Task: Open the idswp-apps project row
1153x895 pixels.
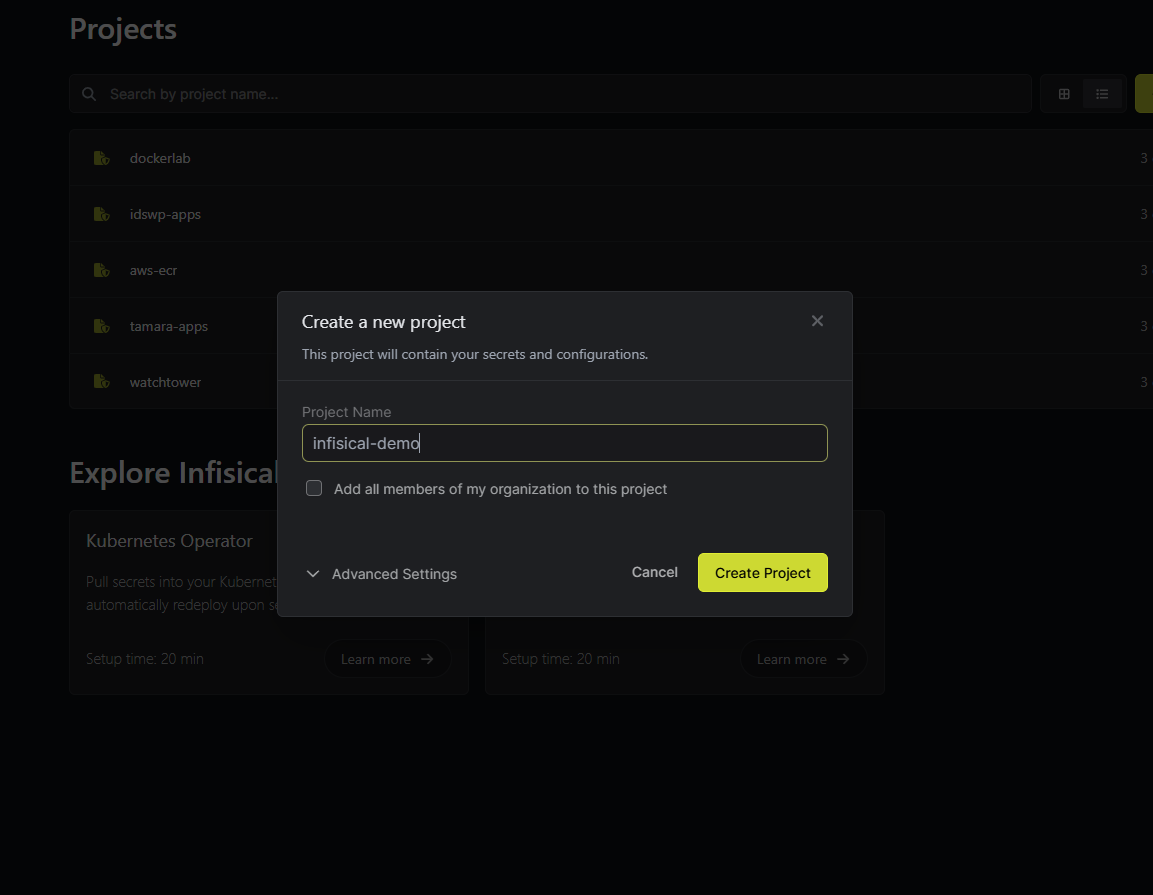Action: (165, 214)
